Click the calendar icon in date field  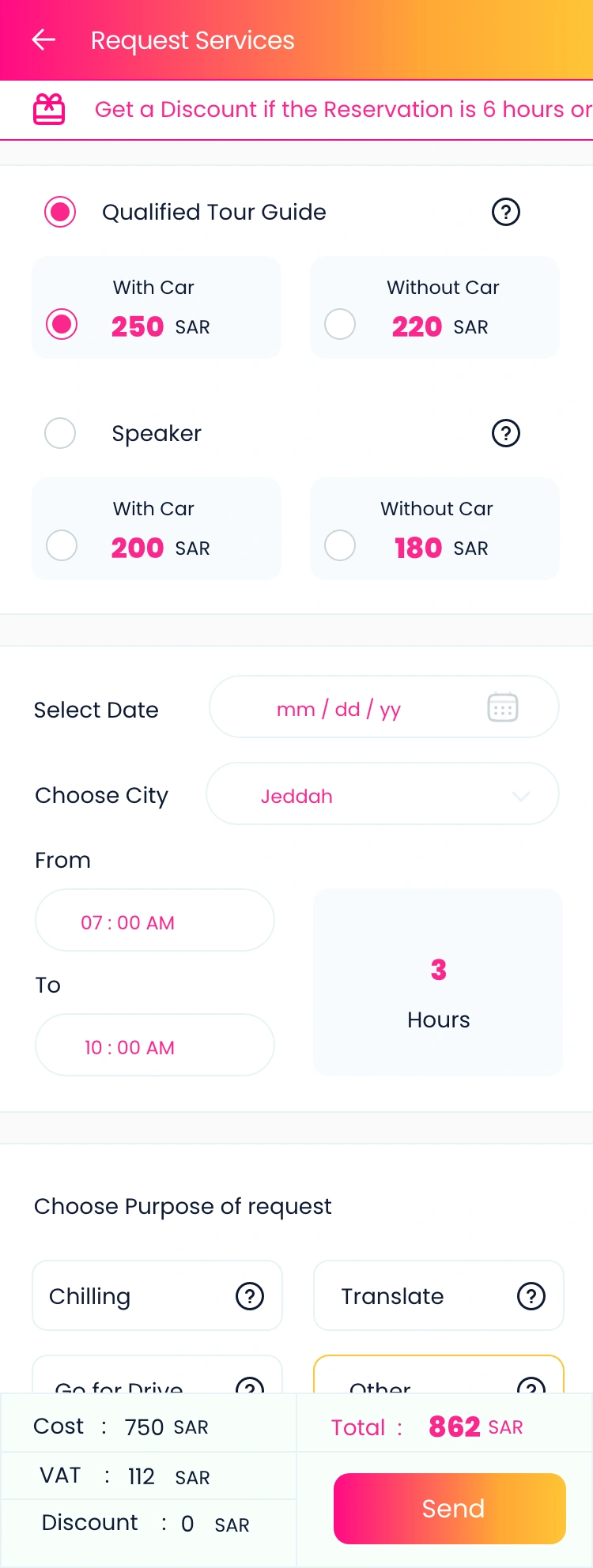pos(502,707)
